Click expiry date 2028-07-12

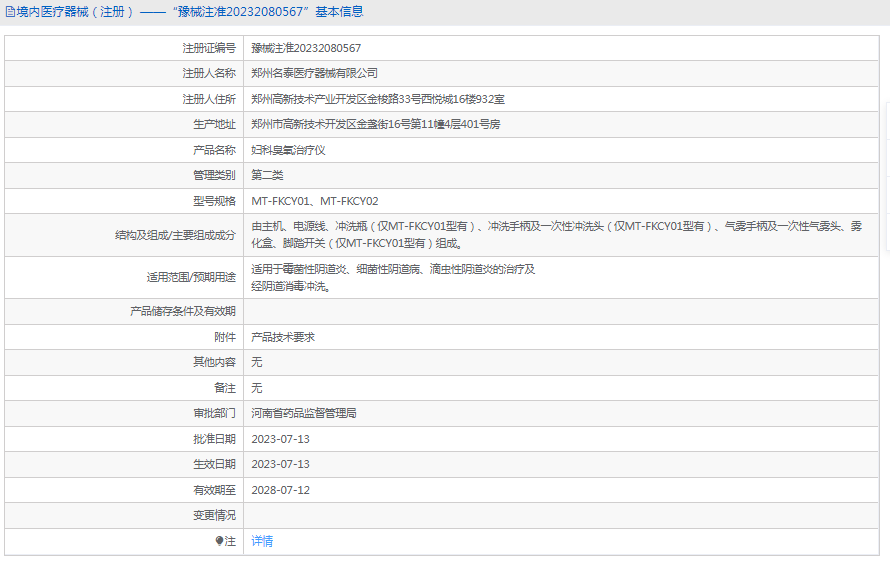pos(280,490)
